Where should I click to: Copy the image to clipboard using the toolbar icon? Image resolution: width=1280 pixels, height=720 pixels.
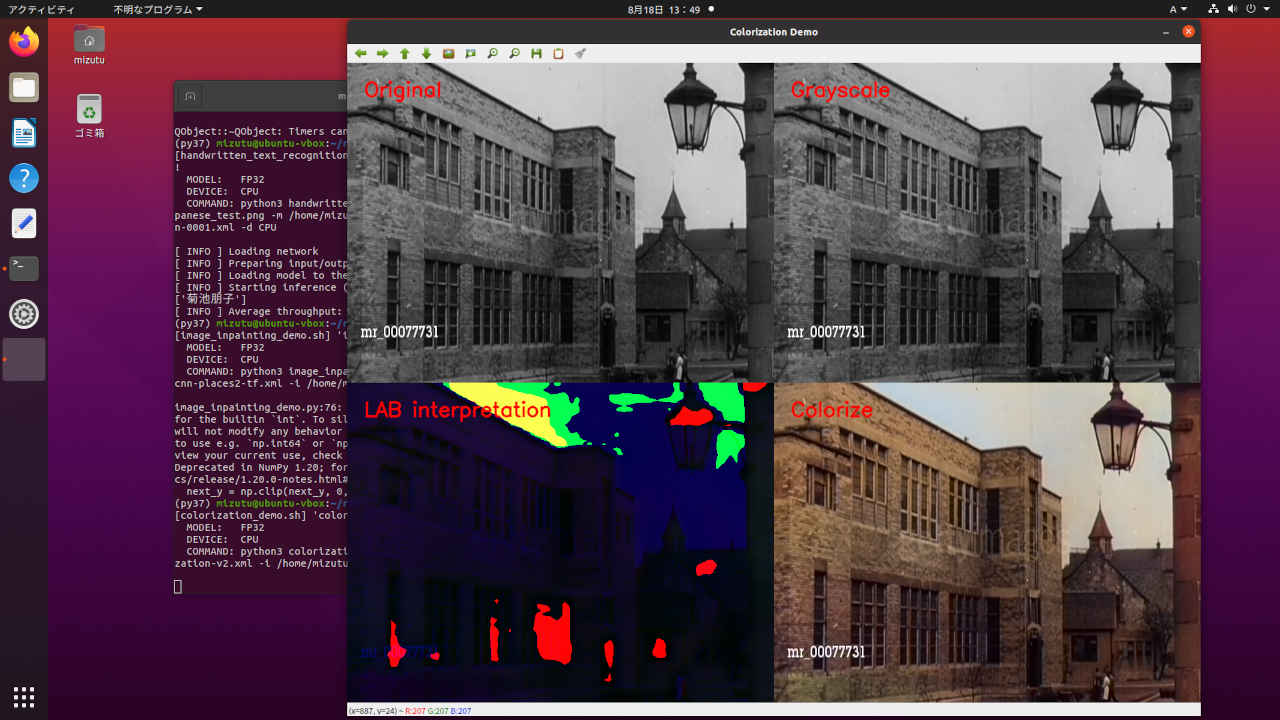(558, 54)
